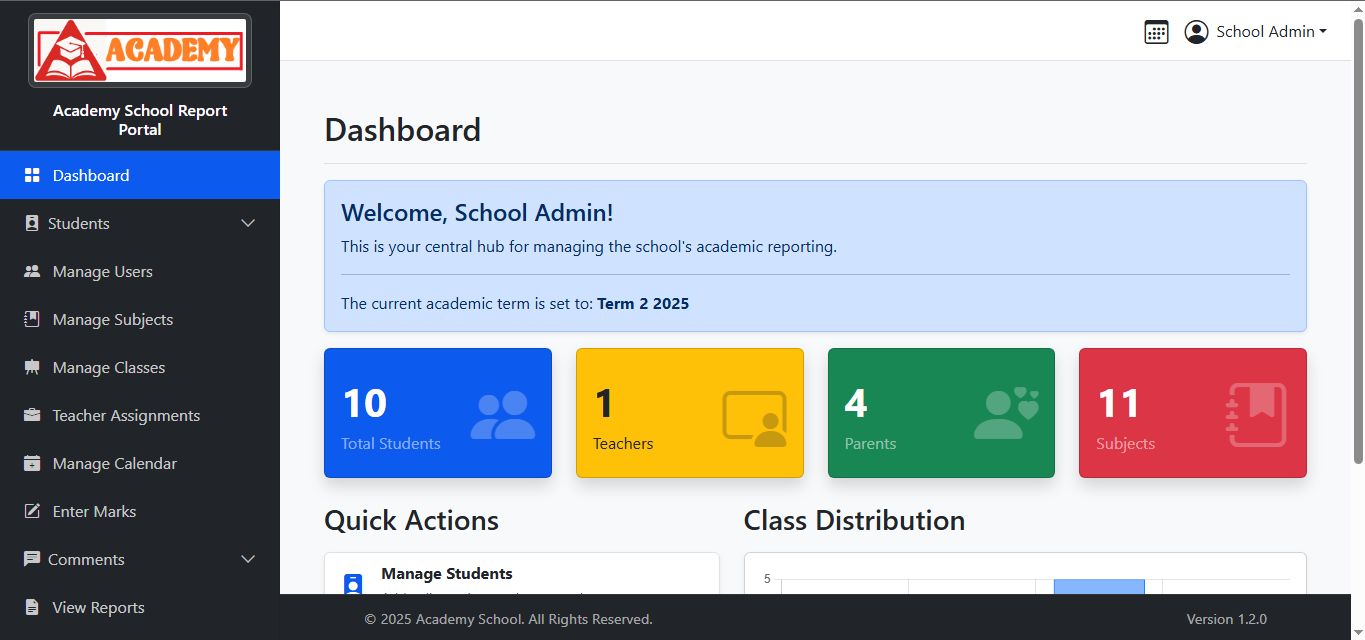Click the 'Welcome, School Admin!' heading
The image size is (1365, 640).
[x=477, y=212]
